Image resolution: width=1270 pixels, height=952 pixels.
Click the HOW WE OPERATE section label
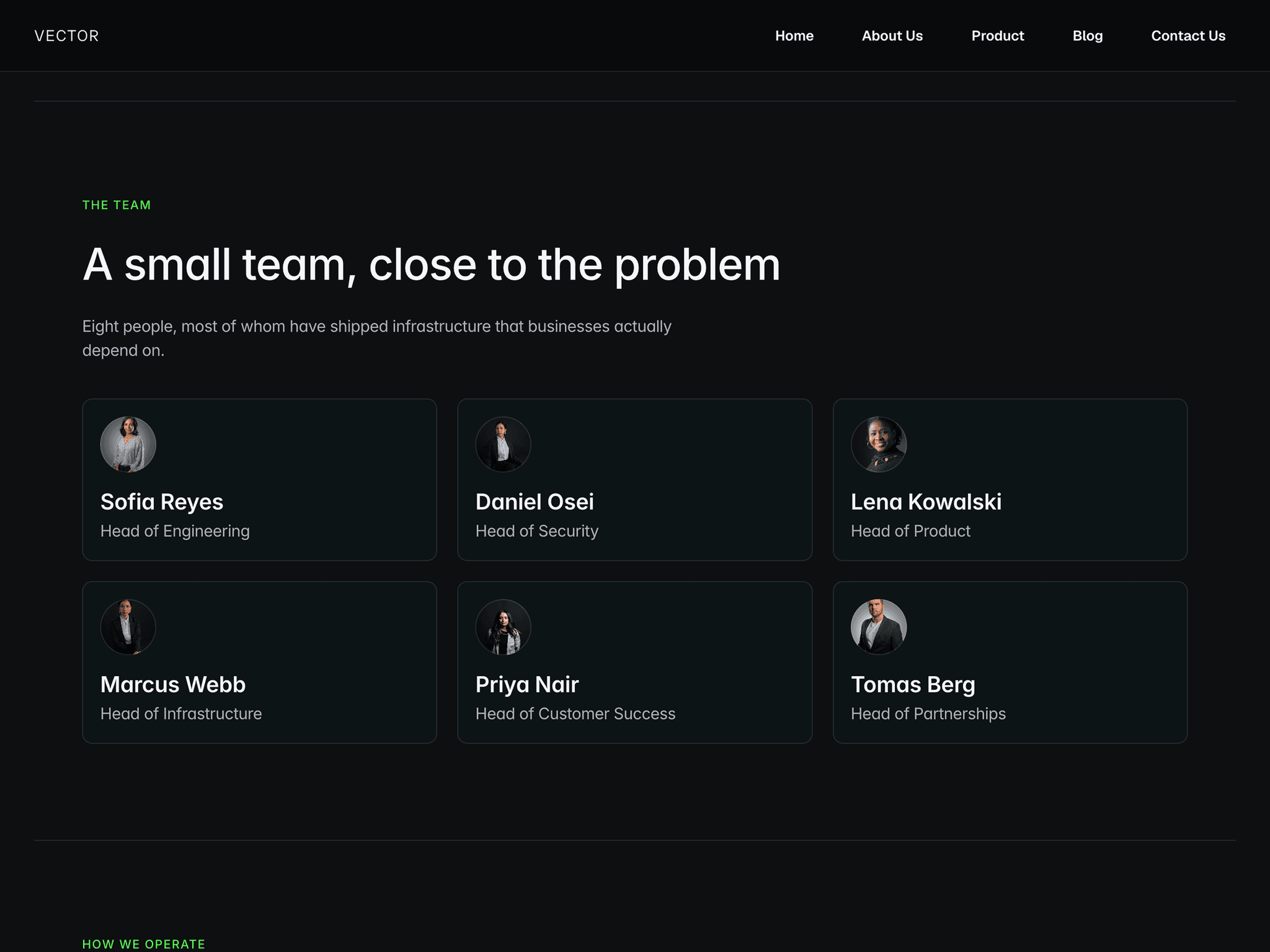(144, 944)
